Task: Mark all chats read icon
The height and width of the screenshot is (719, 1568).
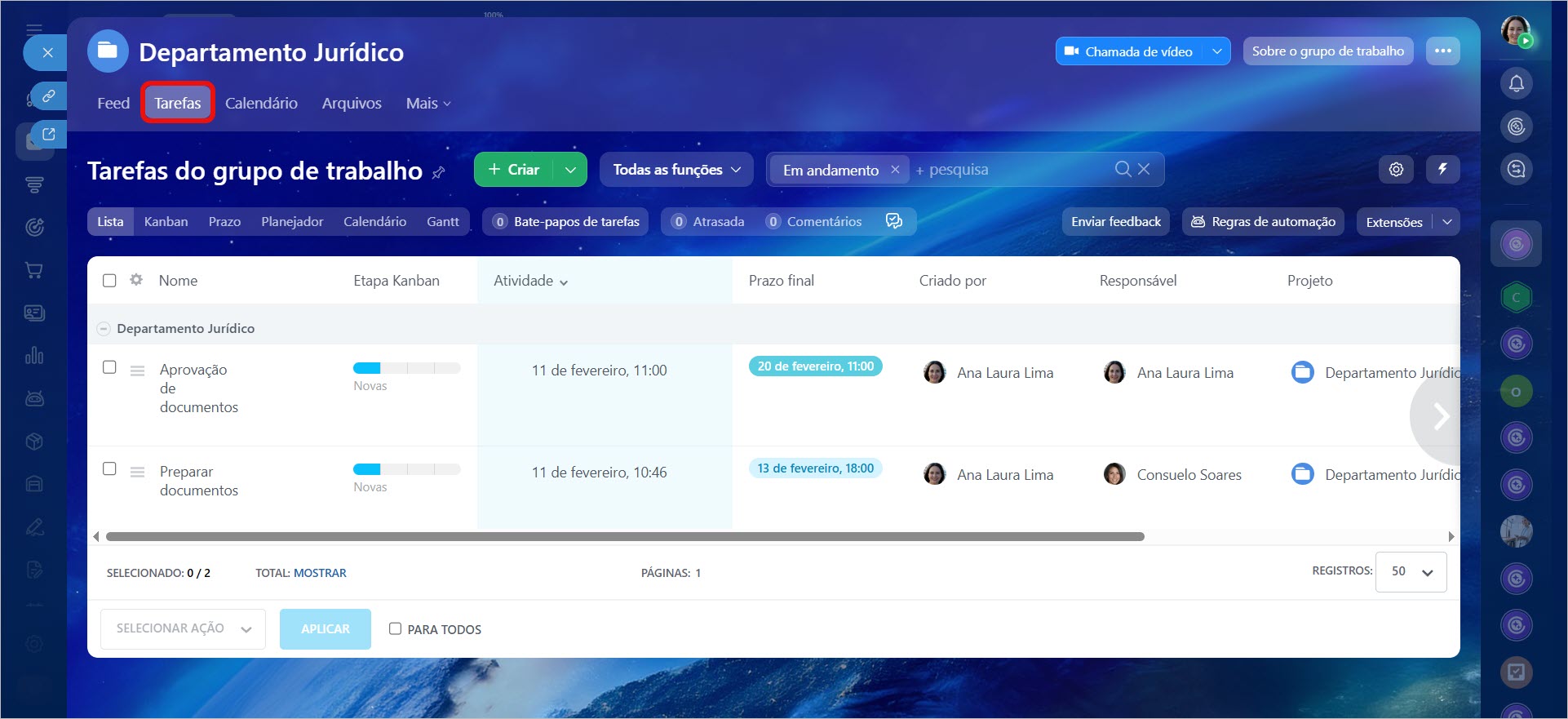Action: pos(893,221)
